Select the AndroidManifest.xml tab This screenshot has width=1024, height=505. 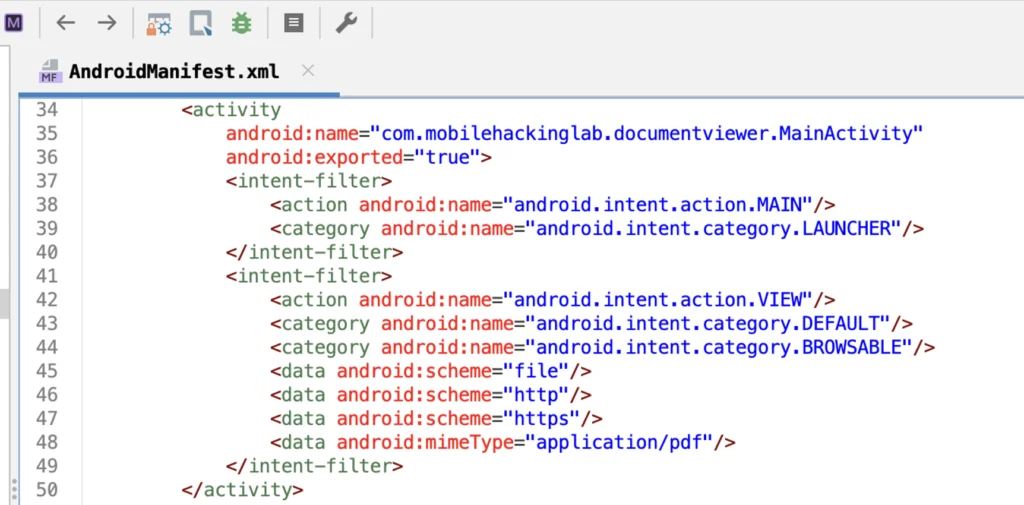[x=174, y=71]
